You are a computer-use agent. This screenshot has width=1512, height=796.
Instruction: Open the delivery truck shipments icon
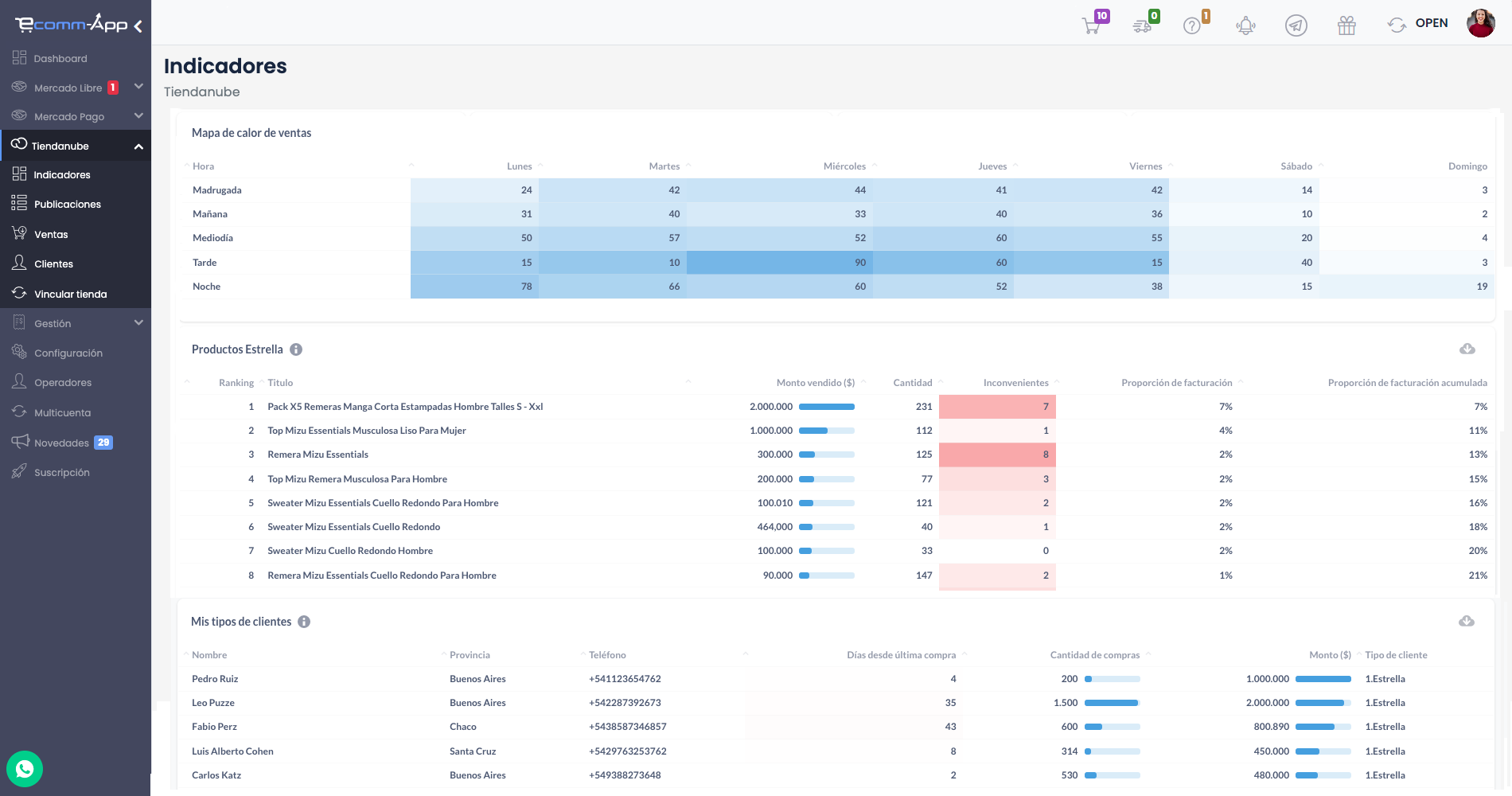(x=1142, y=26)
